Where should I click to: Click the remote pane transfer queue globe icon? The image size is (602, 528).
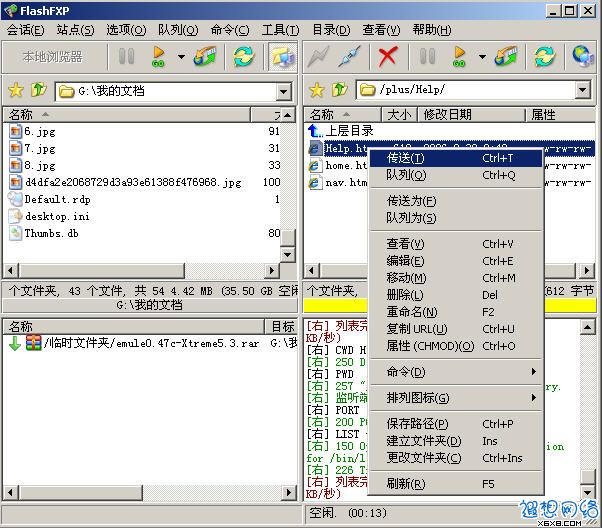(506, 56)
